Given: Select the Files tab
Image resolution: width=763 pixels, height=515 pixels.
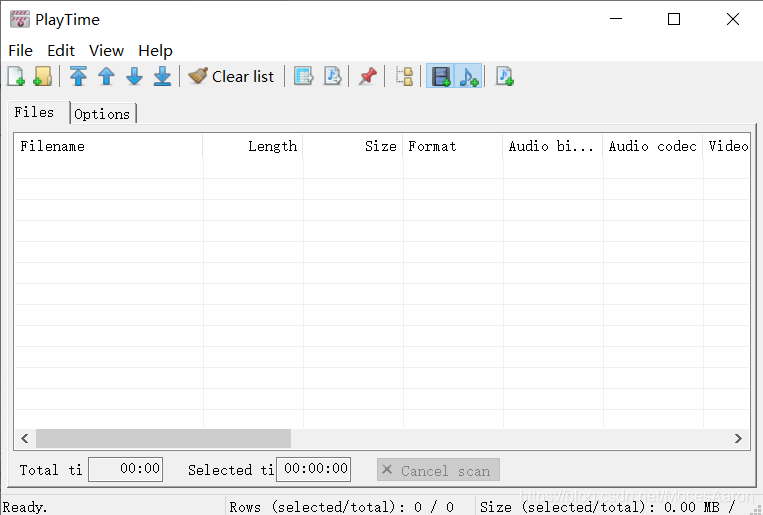Looking at the screenshot, I should tap(39, 112).
